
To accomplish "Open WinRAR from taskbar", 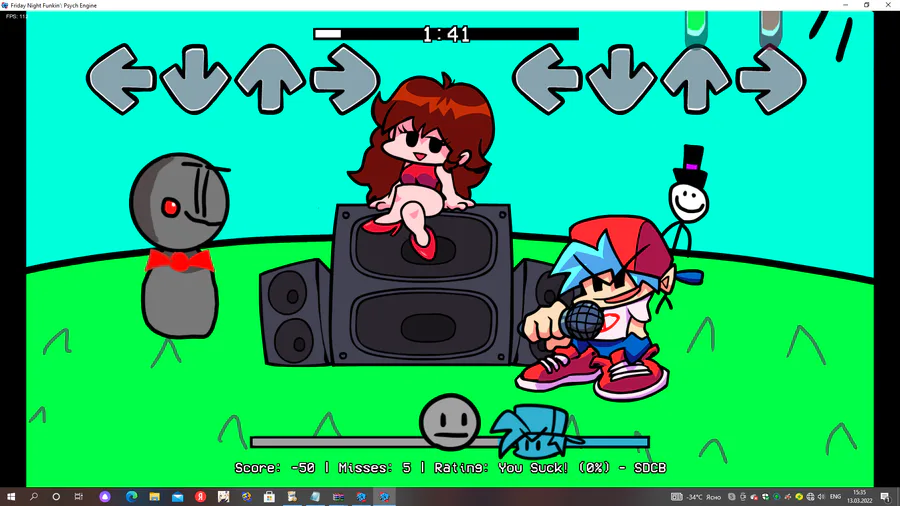I will (338, 497).
